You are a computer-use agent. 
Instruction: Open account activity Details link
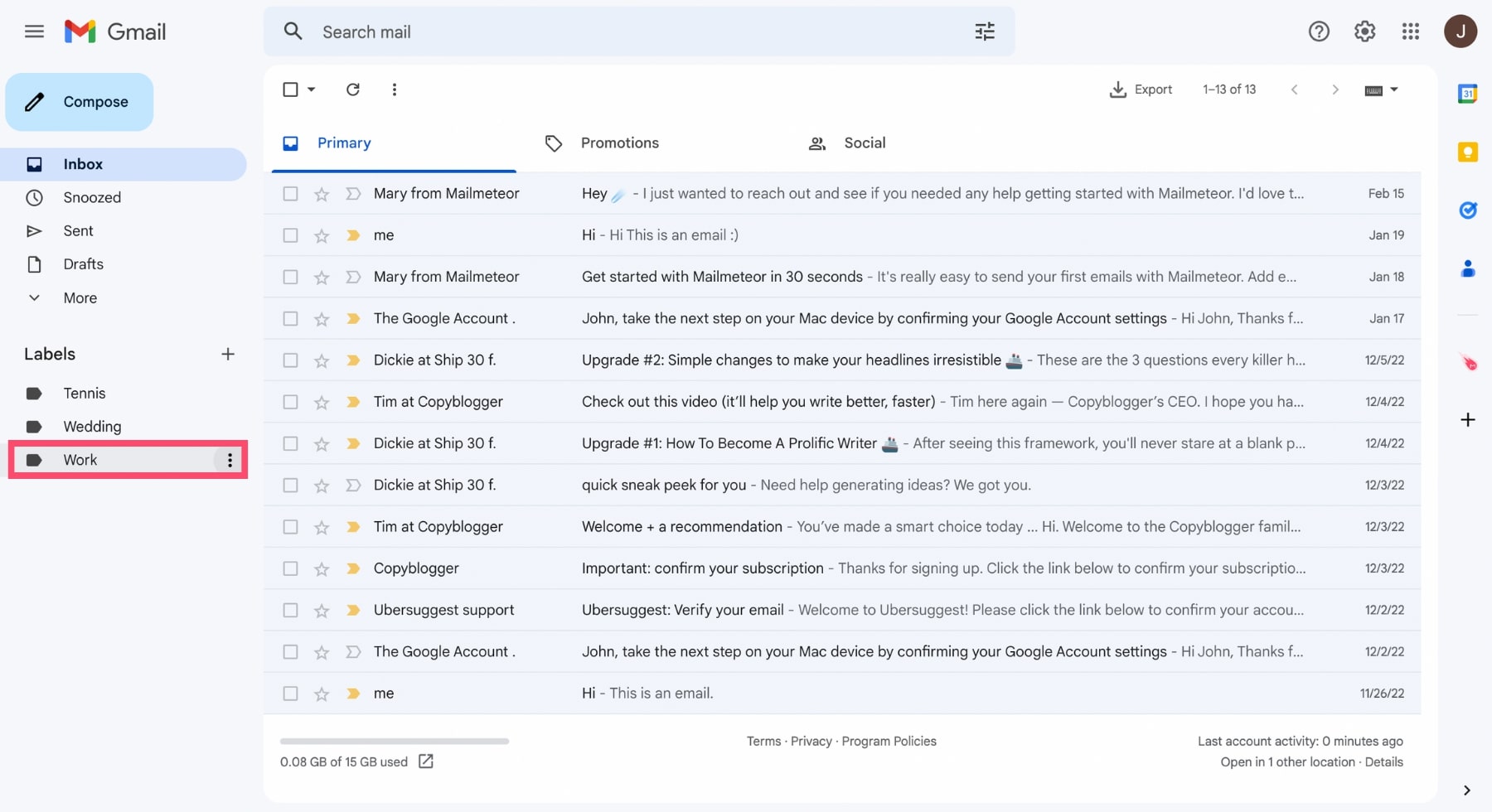tap(1383, 762)
